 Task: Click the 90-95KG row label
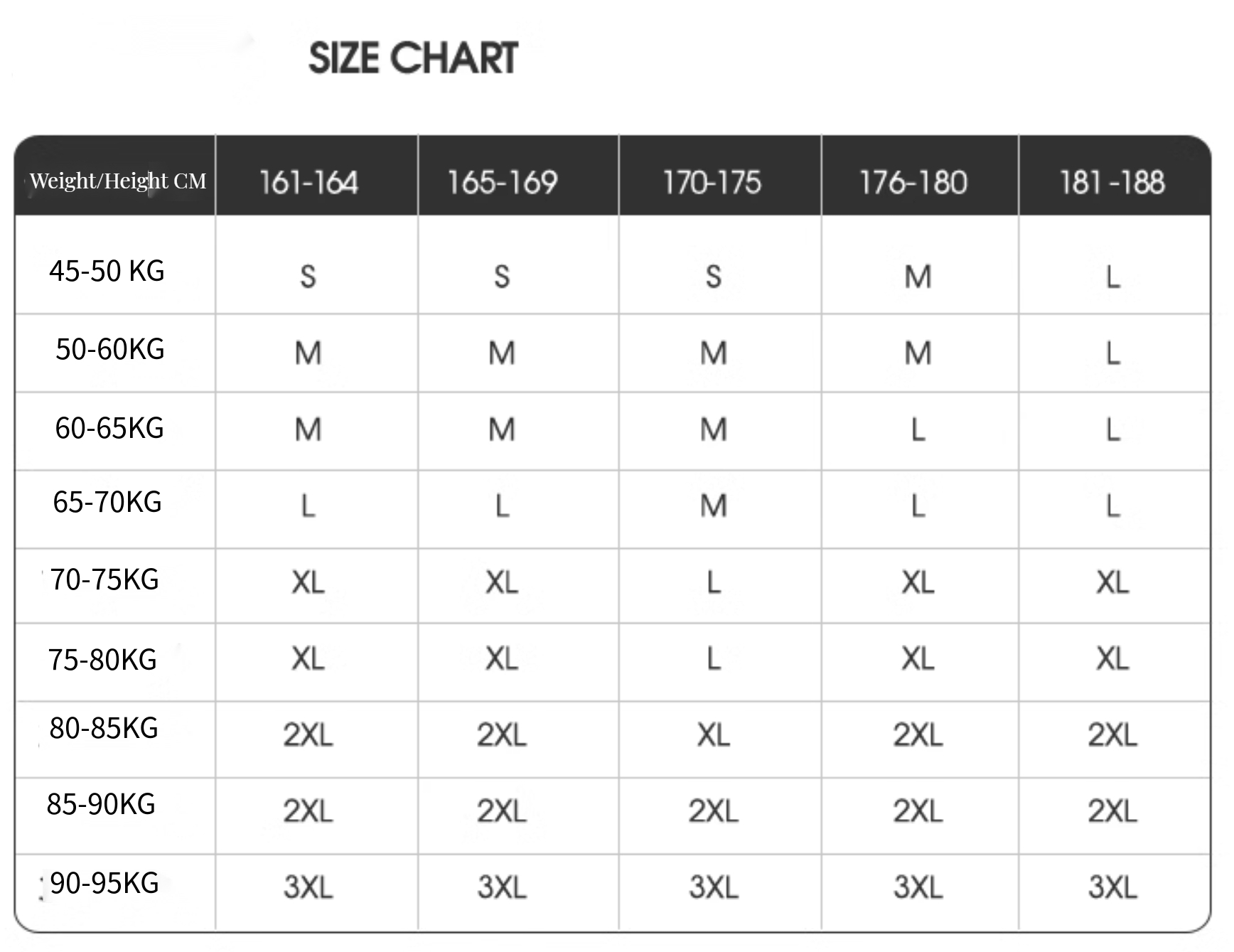pyautogui.click(x=104, y=883)
